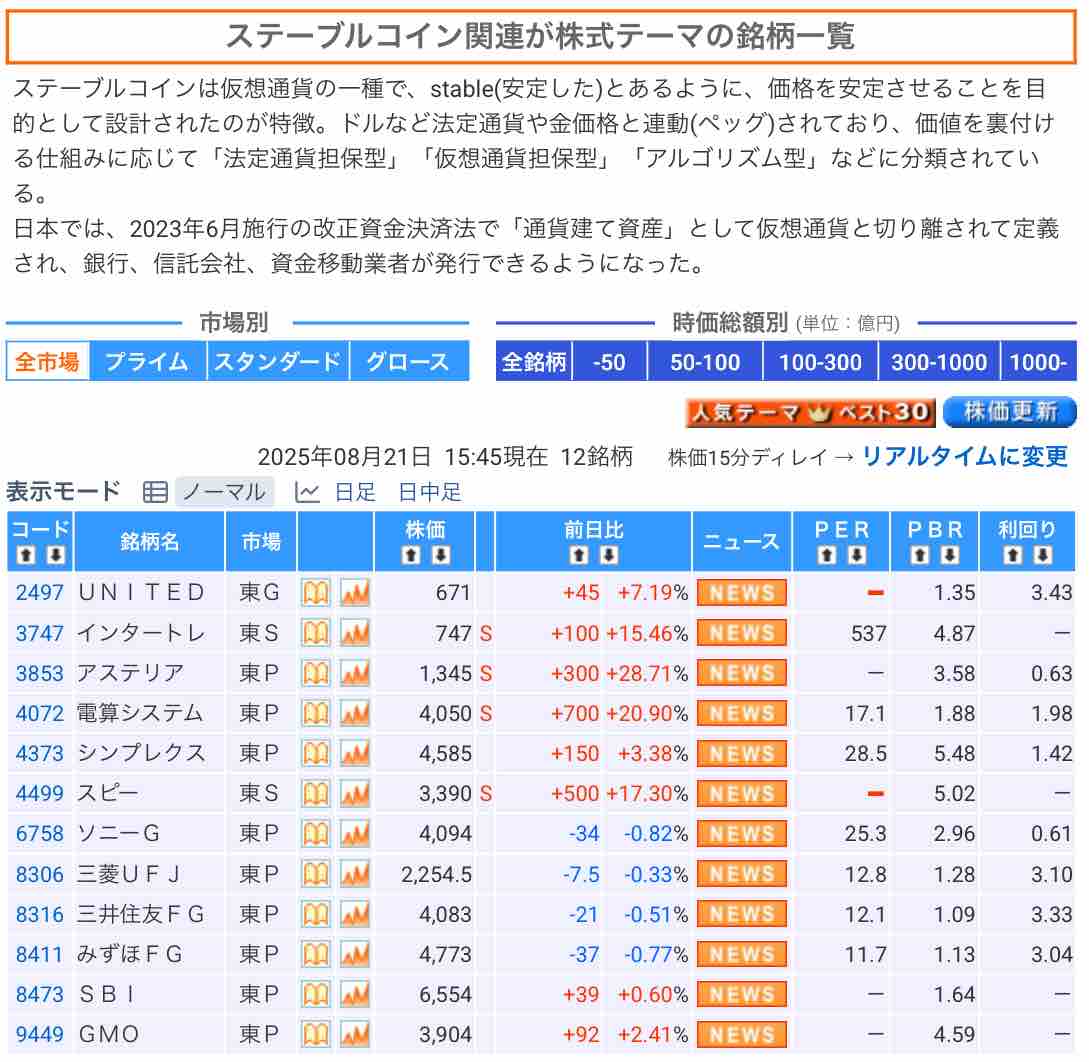Viewport: 1089px width, 1062px height.
Task: Open chart icon for ソニーG row
Action: coord(355,833)
